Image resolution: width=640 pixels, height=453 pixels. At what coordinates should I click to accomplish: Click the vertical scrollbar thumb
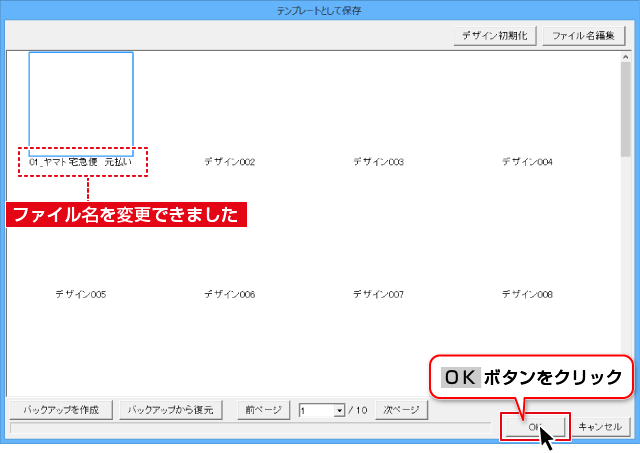626,109
